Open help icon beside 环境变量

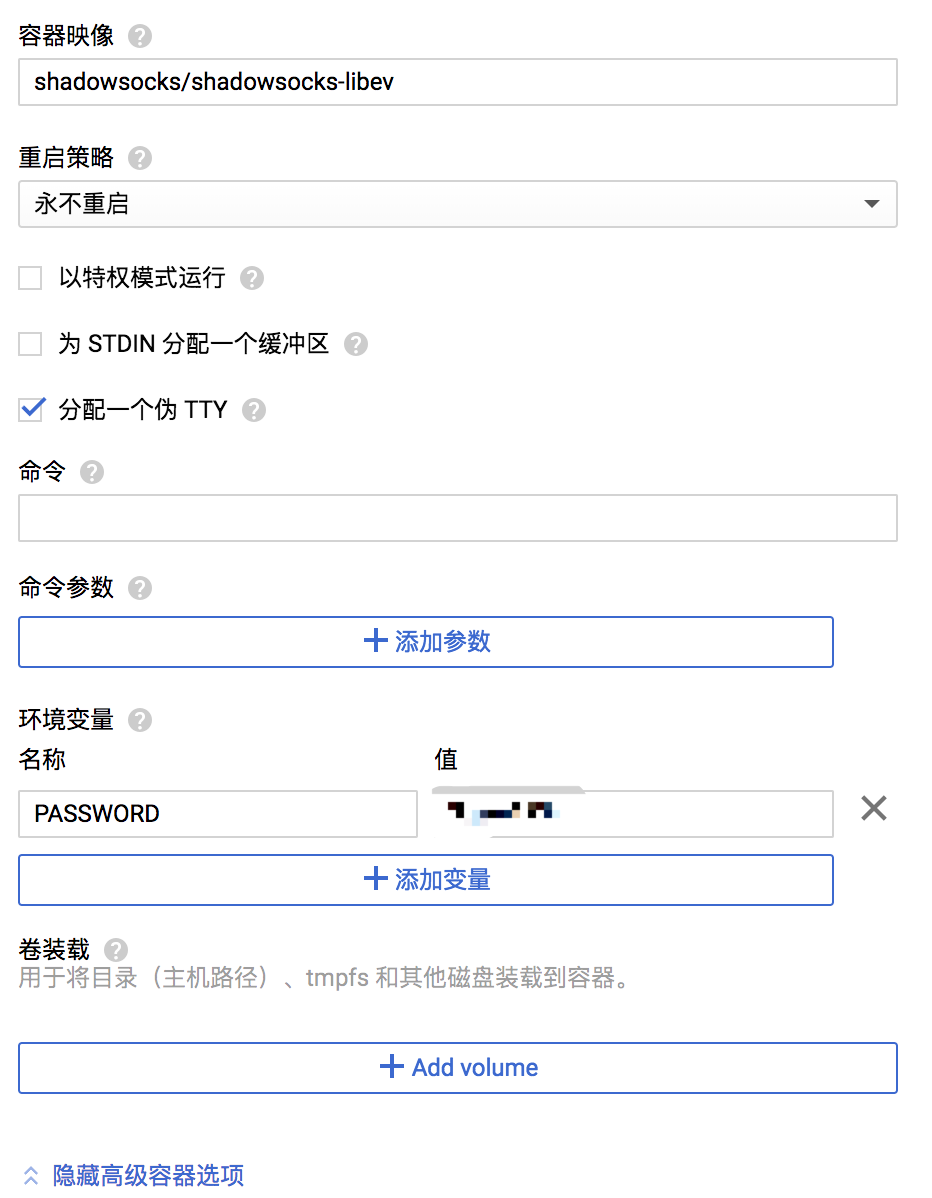point(140,720)
